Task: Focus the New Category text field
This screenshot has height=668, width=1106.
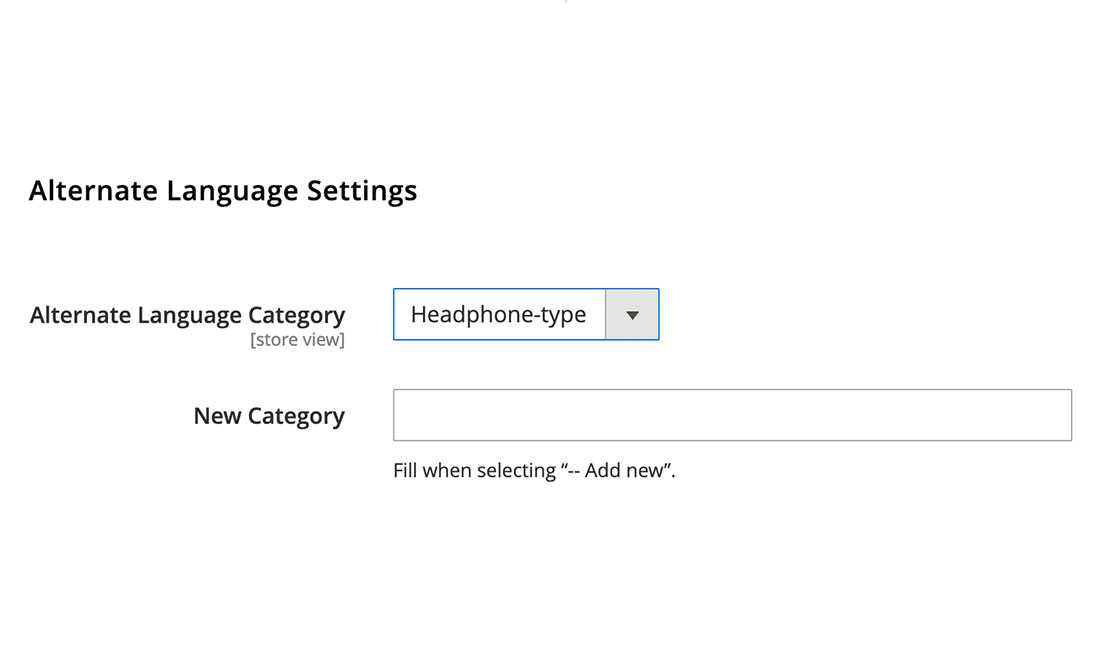Action: [732, 415]
